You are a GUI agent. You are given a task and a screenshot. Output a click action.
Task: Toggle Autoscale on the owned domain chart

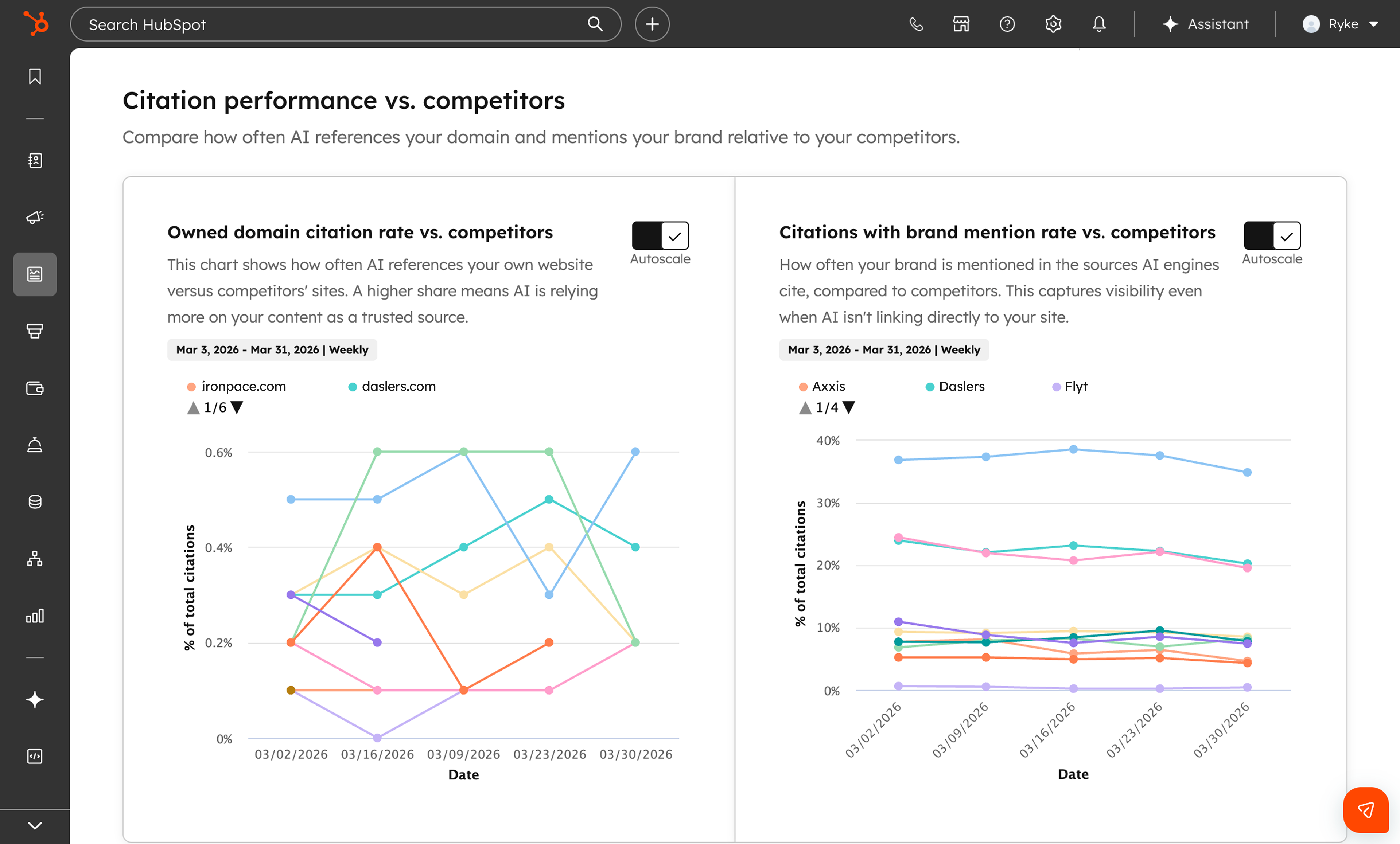point(646,236)
